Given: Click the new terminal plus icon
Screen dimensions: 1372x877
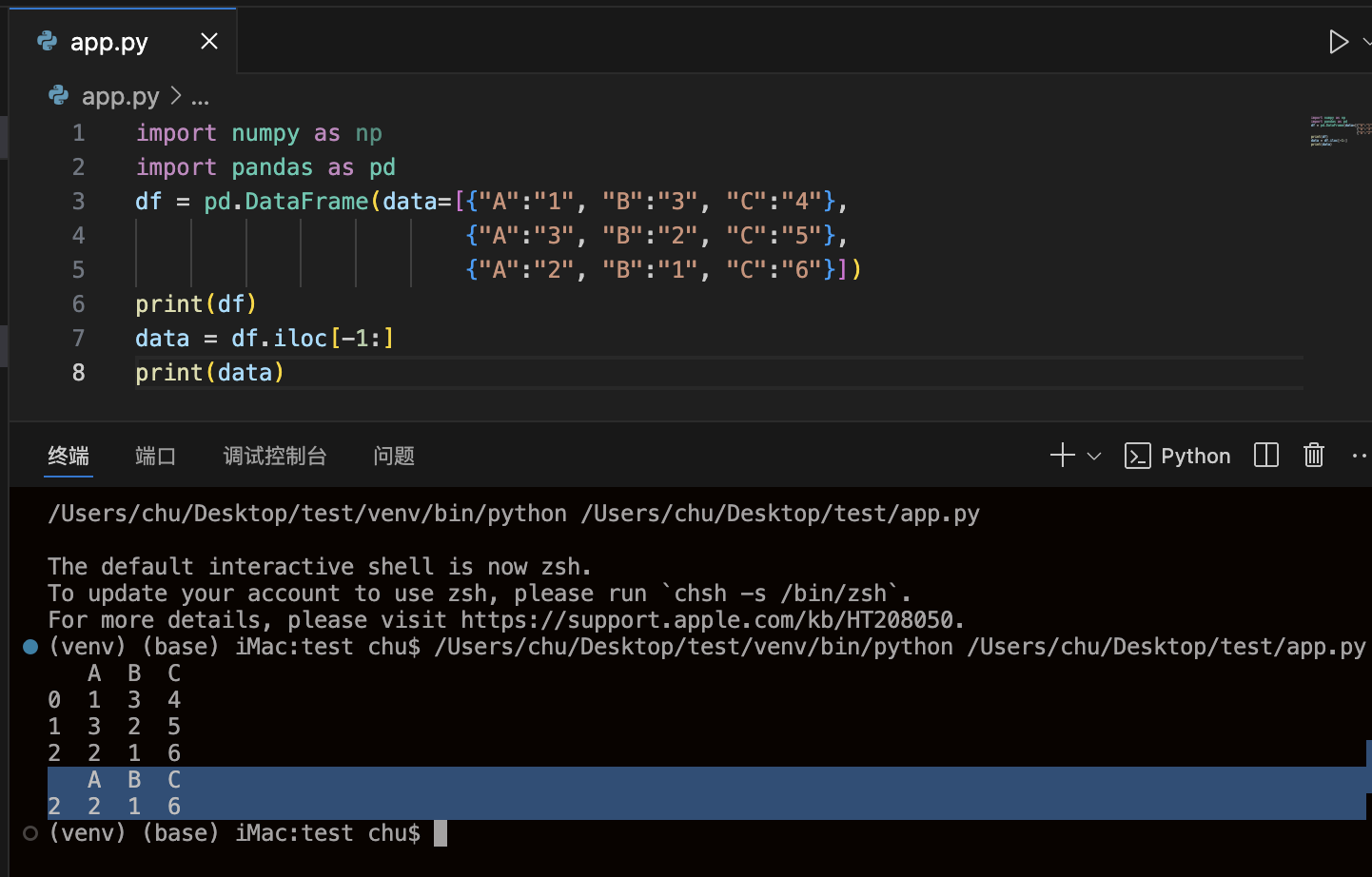Looking at the screenshot, I should (1062, 456).
